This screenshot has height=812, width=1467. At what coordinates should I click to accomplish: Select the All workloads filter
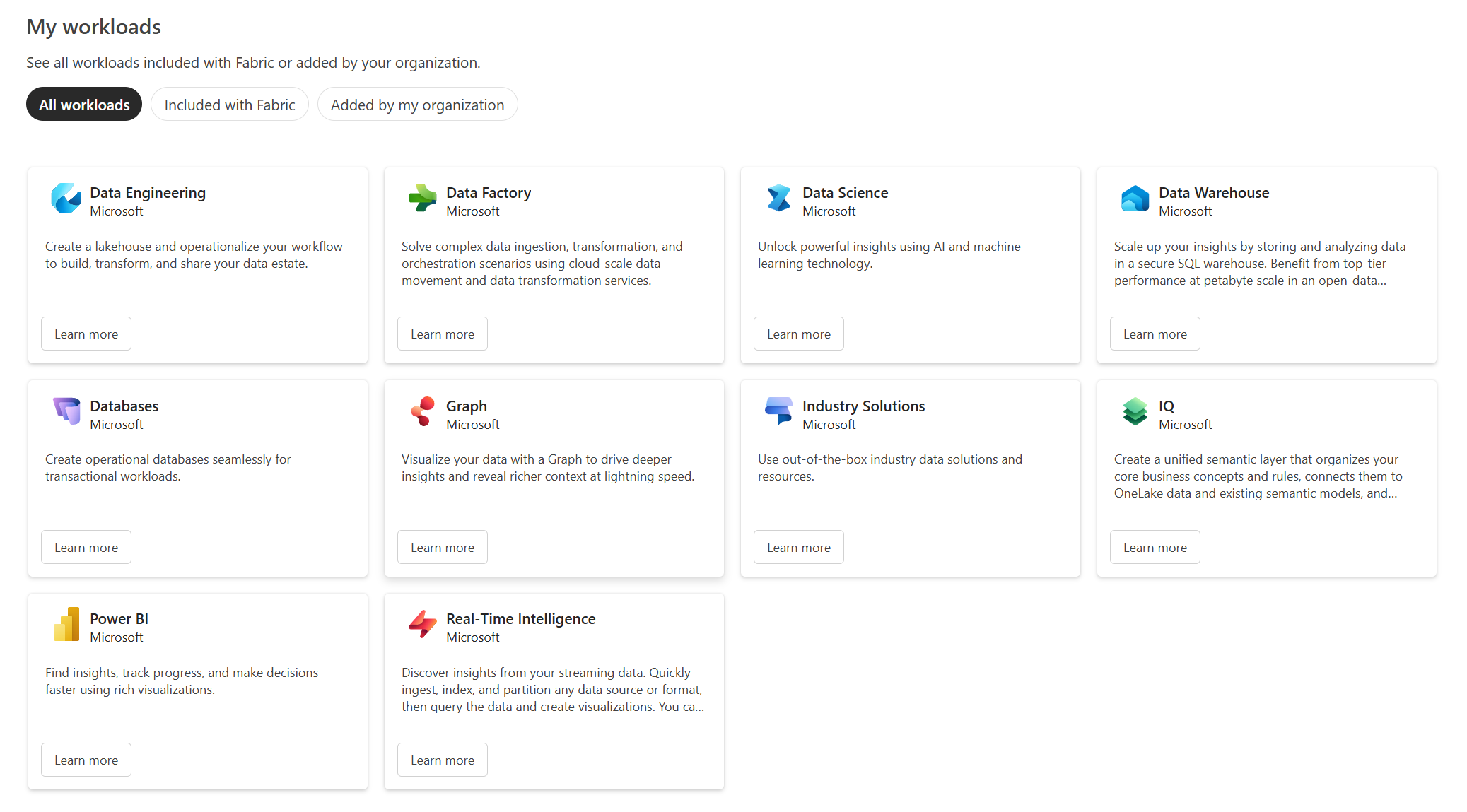click(84, 105)
